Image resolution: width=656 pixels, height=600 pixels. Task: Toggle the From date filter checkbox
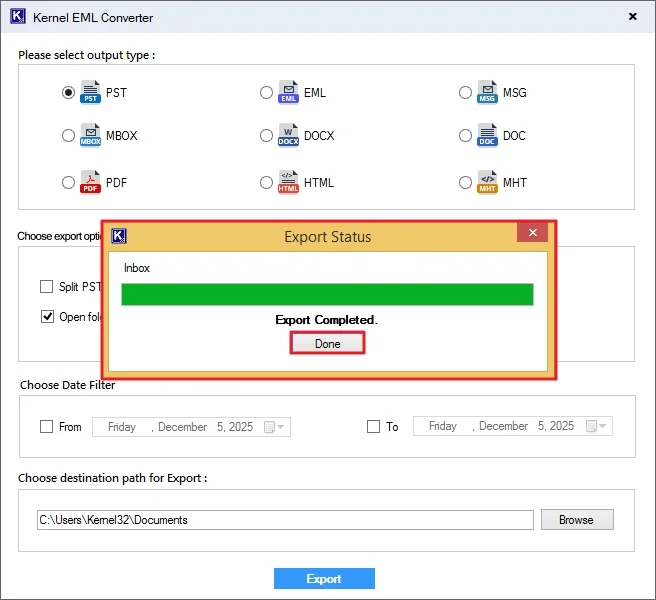[x=47, y=427]
